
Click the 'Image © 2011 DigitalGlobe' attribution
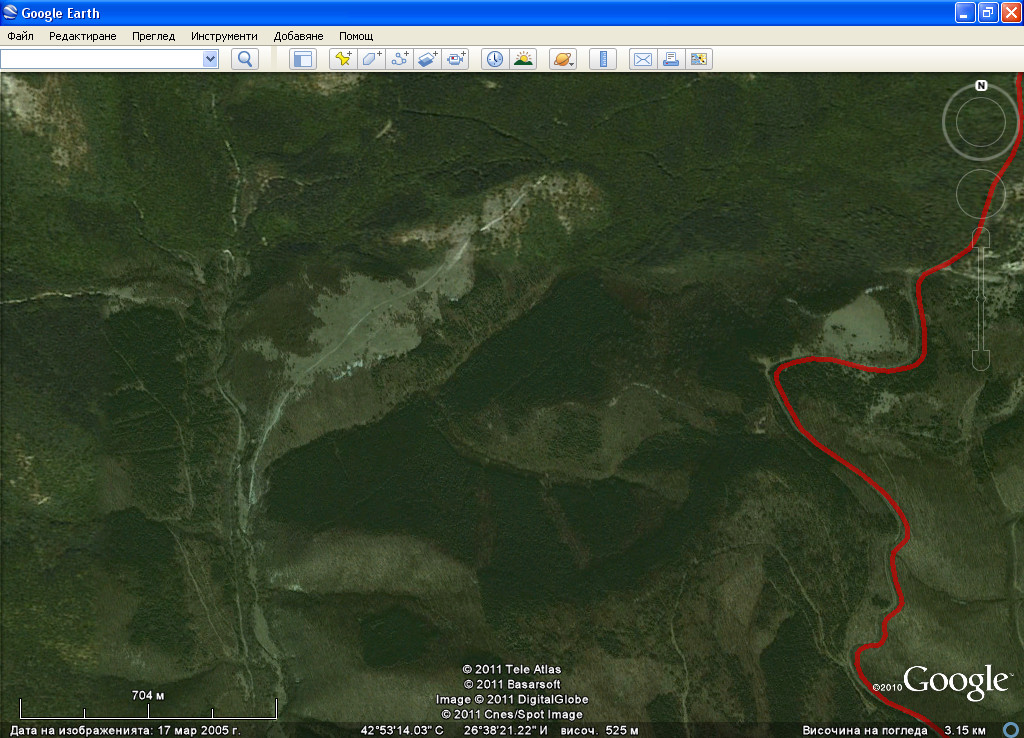[512, 699]
